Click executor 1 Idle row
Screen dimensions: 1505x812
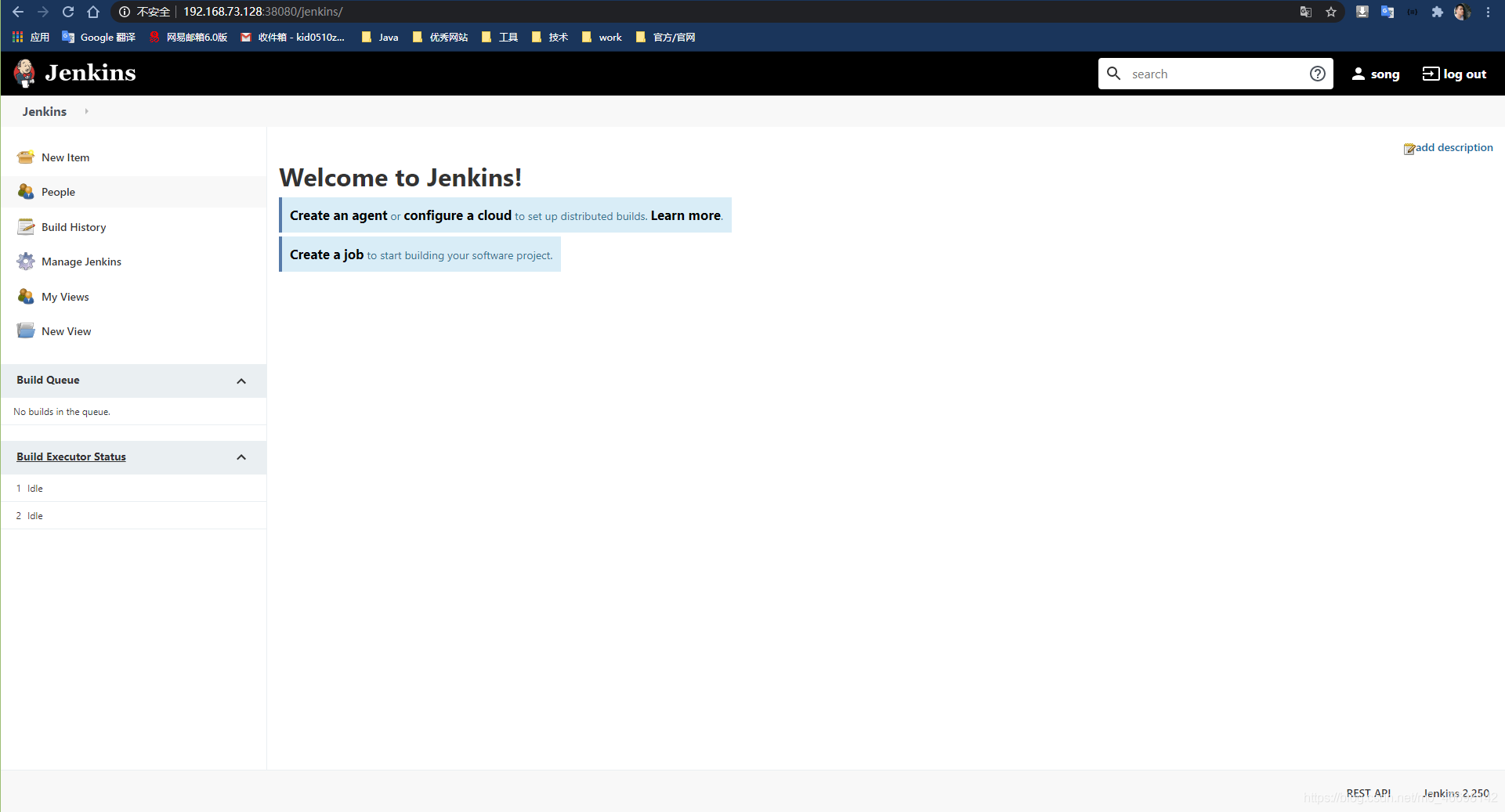click(x=133, y=488)
